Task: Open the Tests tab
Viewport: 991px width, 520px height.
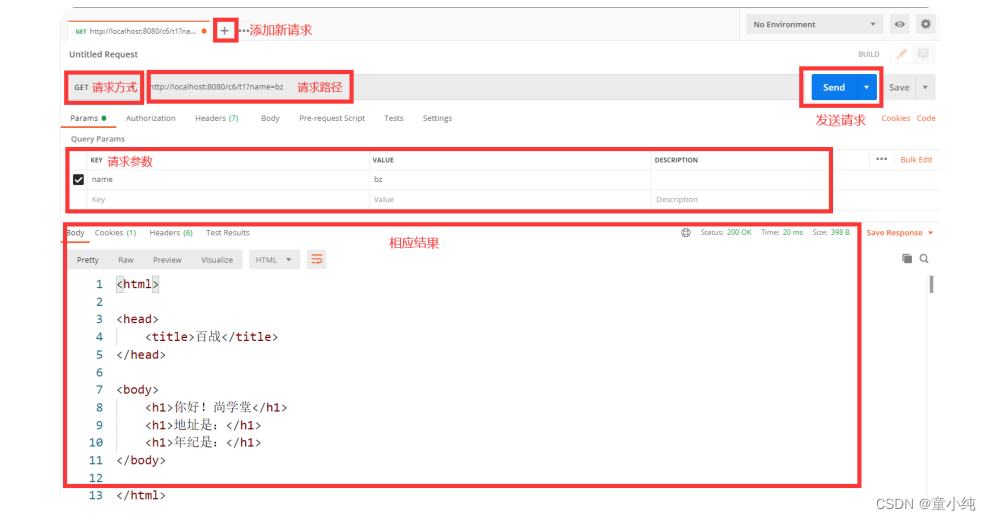Action: pyautogui.click(x=394, y=118)
